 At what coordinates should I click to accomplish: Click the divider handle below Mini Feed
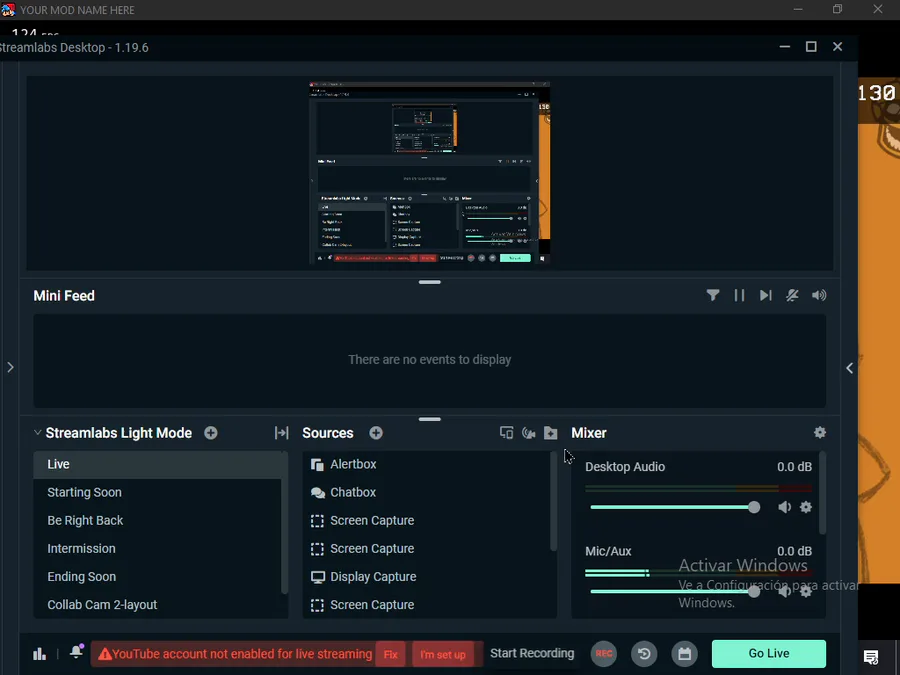click(x=429, y=419)
